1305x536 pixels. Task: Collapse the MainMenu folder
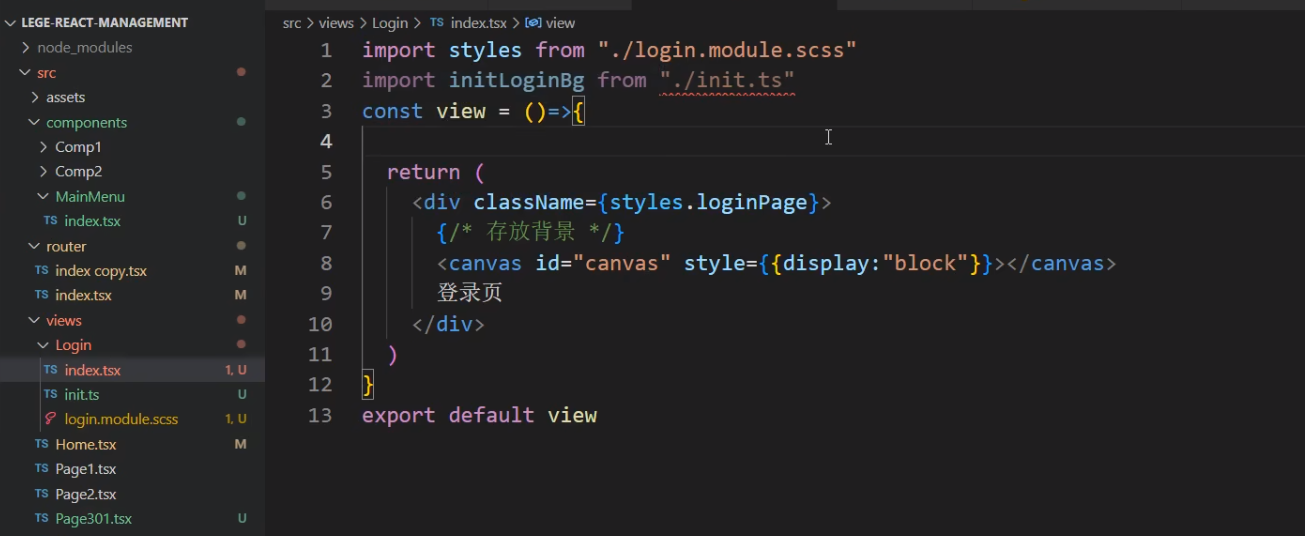click(x=44, y=196)
